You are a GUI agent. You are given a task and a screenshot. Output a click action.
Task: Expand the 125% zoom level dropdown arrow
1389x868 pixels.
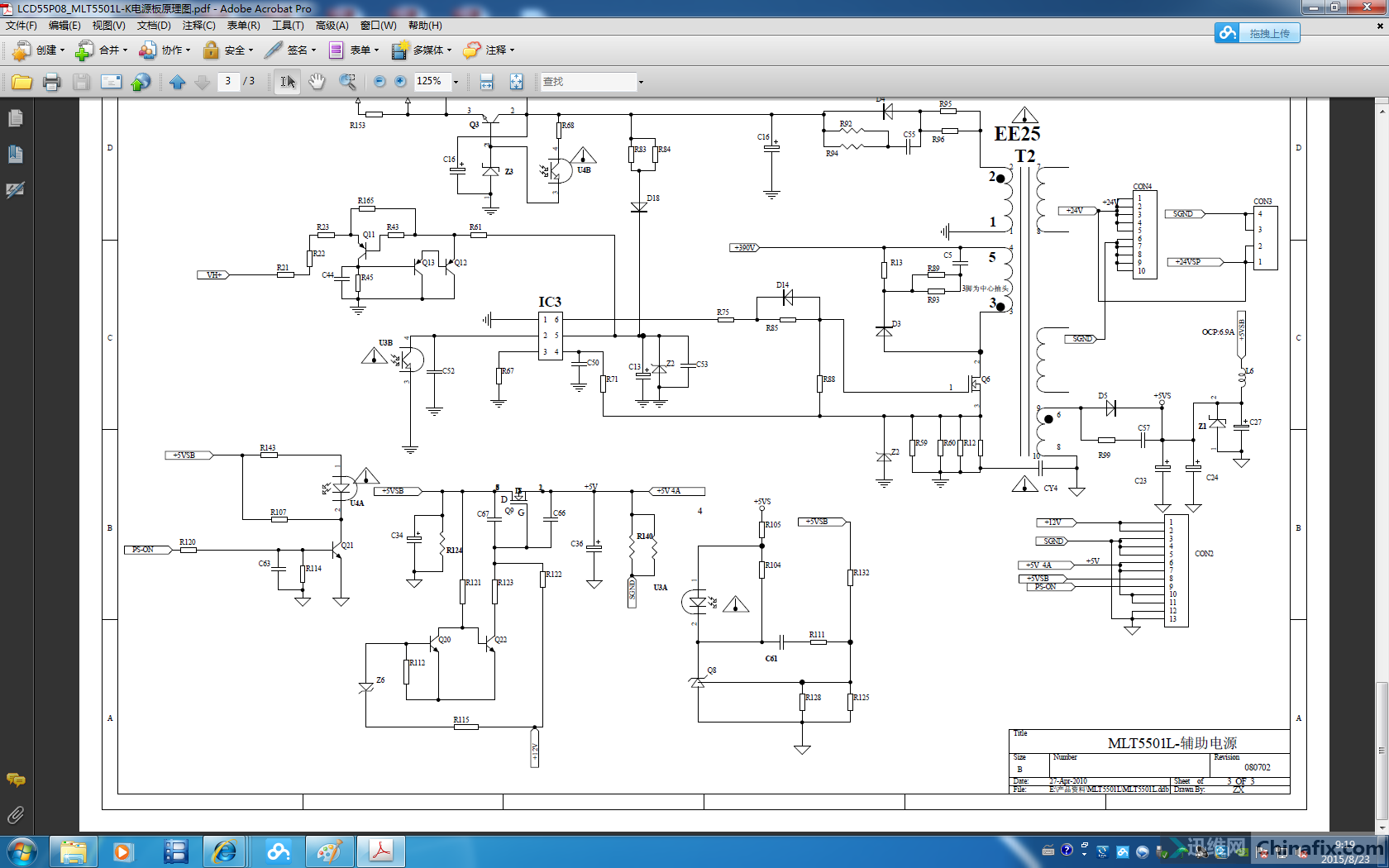point(456,82)
